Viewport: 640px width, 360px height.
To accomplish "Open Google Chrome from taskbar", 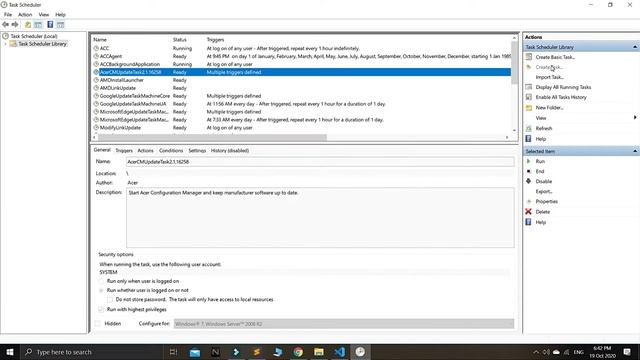I will (x=298, y=352).
